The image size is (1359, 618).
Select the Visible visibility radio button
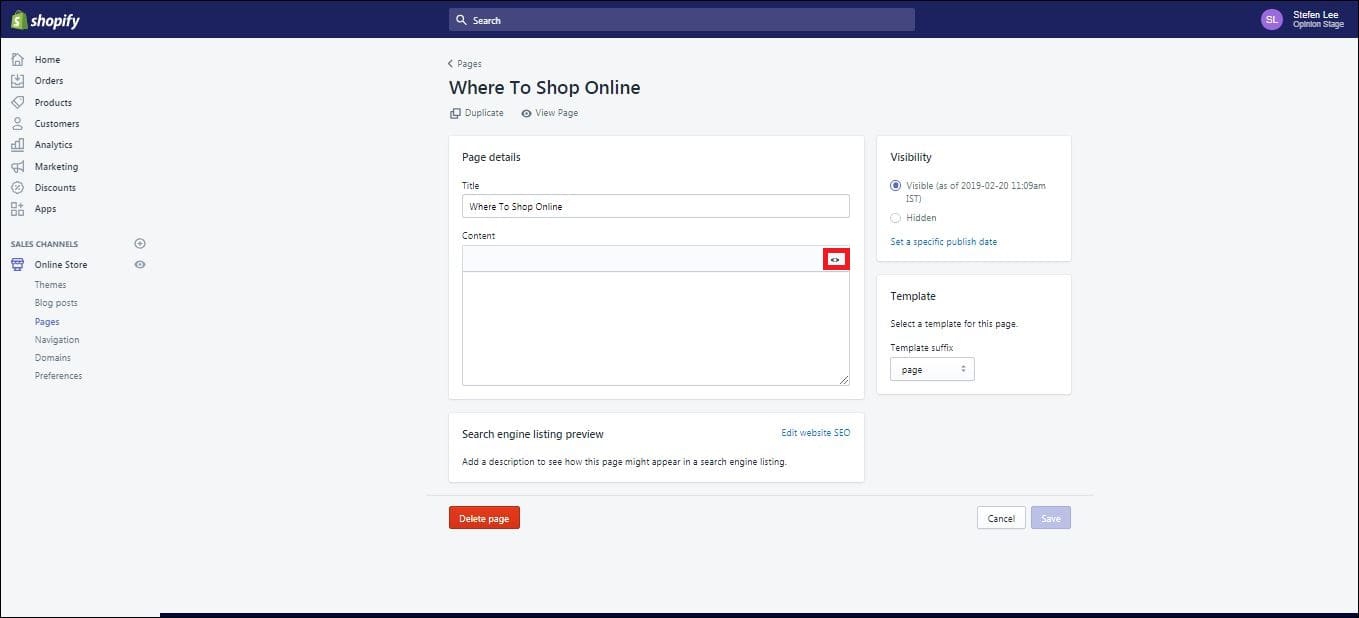coord(895,185)
